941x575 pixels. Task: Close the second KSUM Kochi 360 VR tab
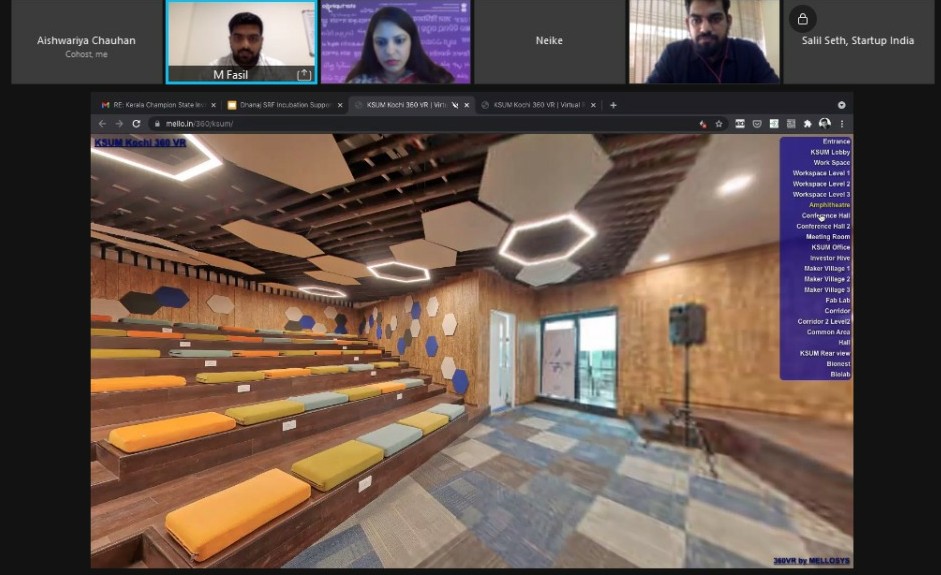(x=593, y=105)
